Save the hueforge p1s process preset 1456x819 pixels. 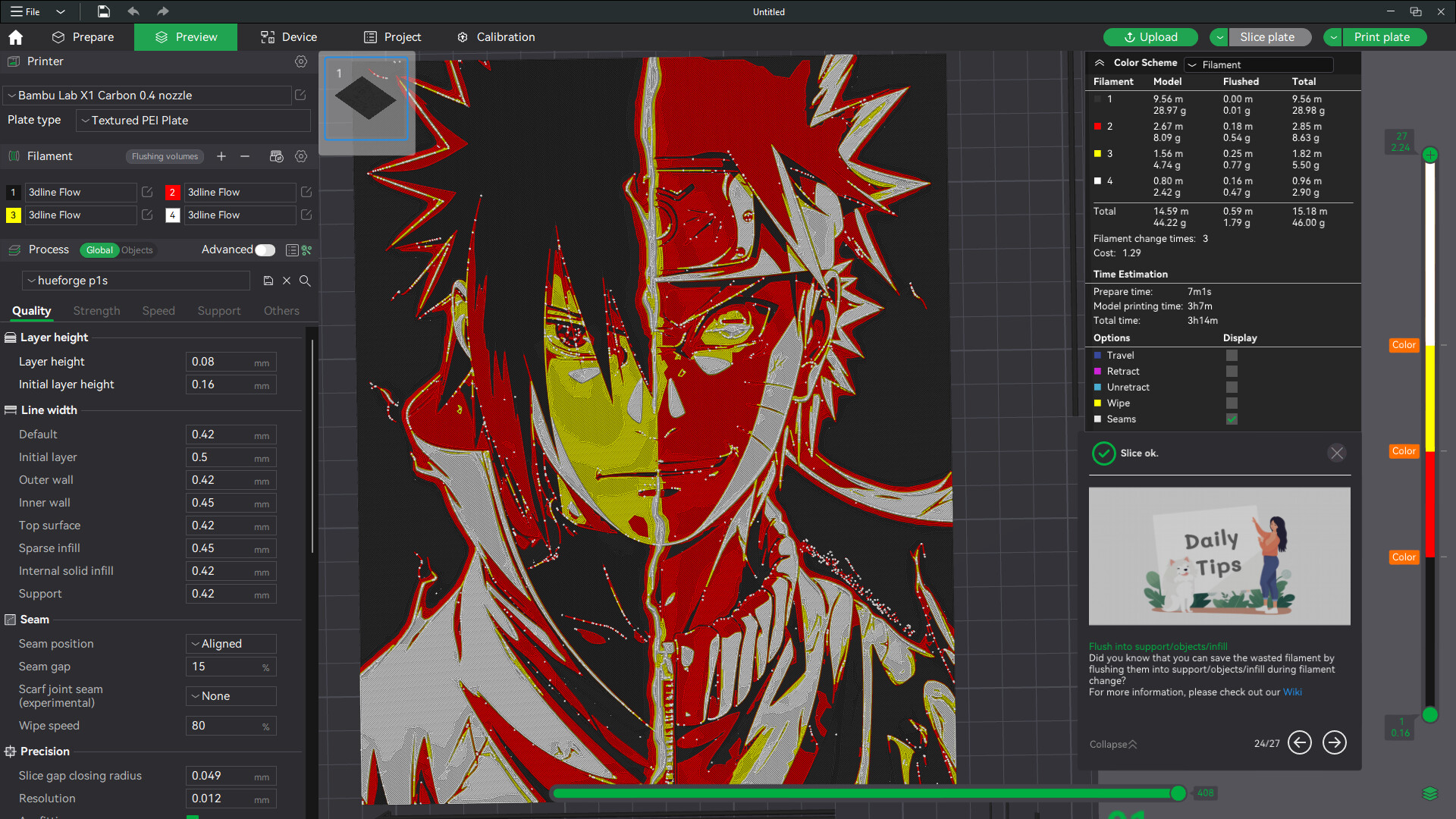pos(268,281)
